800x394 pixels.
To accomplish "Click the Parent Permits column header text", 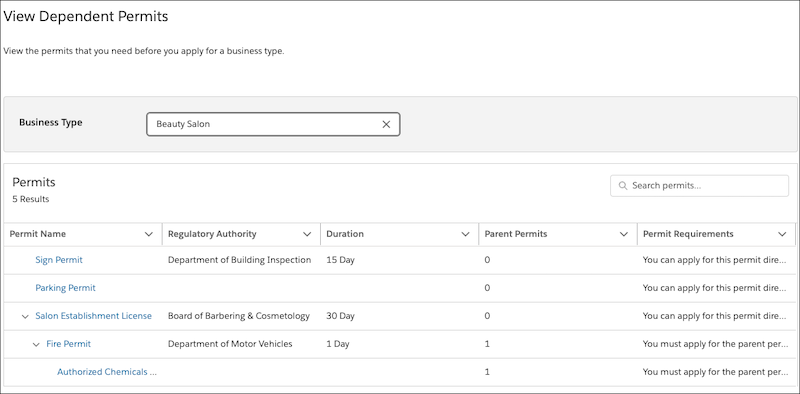I will click(x=516, y=234).
